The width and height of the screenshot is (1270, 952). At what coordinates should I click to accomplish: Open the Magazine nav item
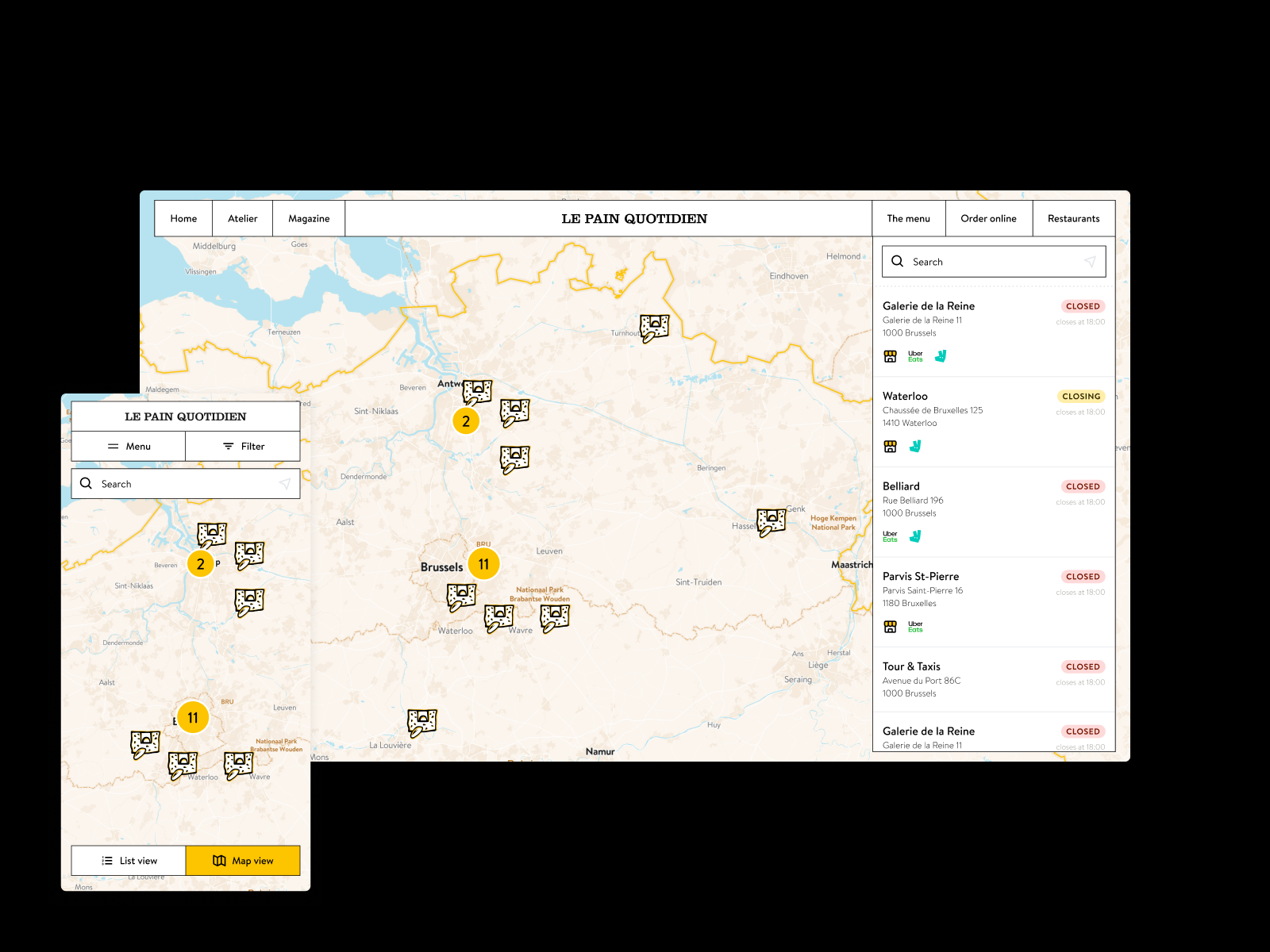[x=309, y=219]
